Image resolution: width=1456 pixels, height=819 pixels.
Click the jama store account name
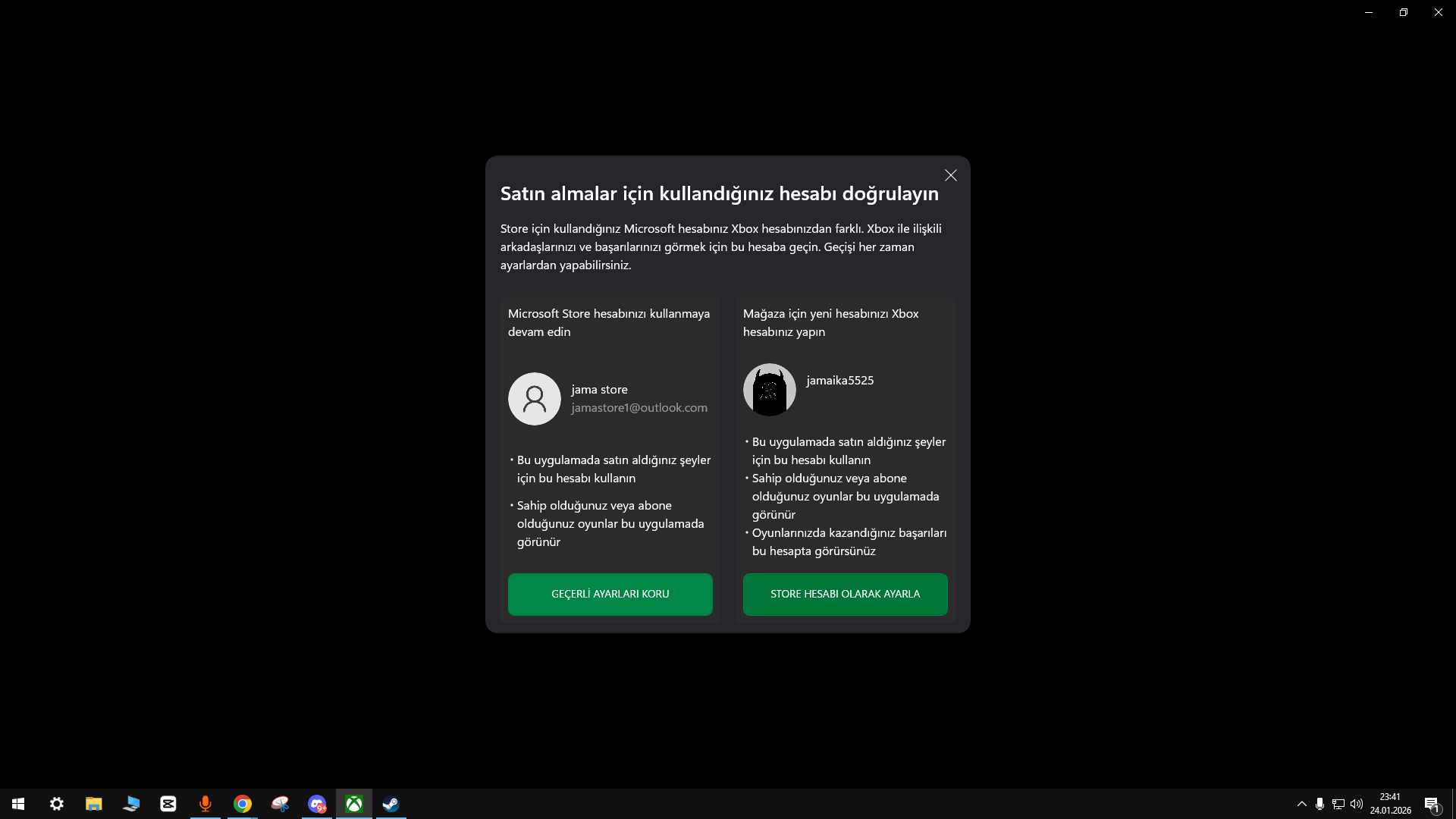[599, 390]
